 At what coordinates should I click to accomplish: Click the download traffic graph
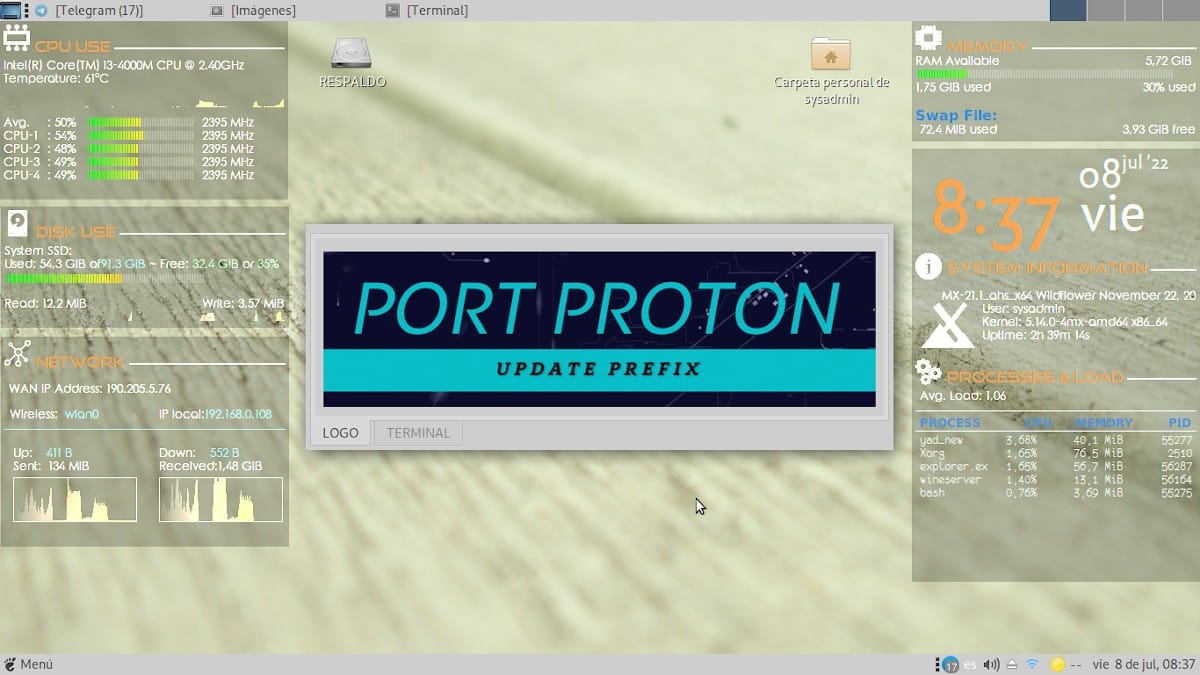pos(221,499)
